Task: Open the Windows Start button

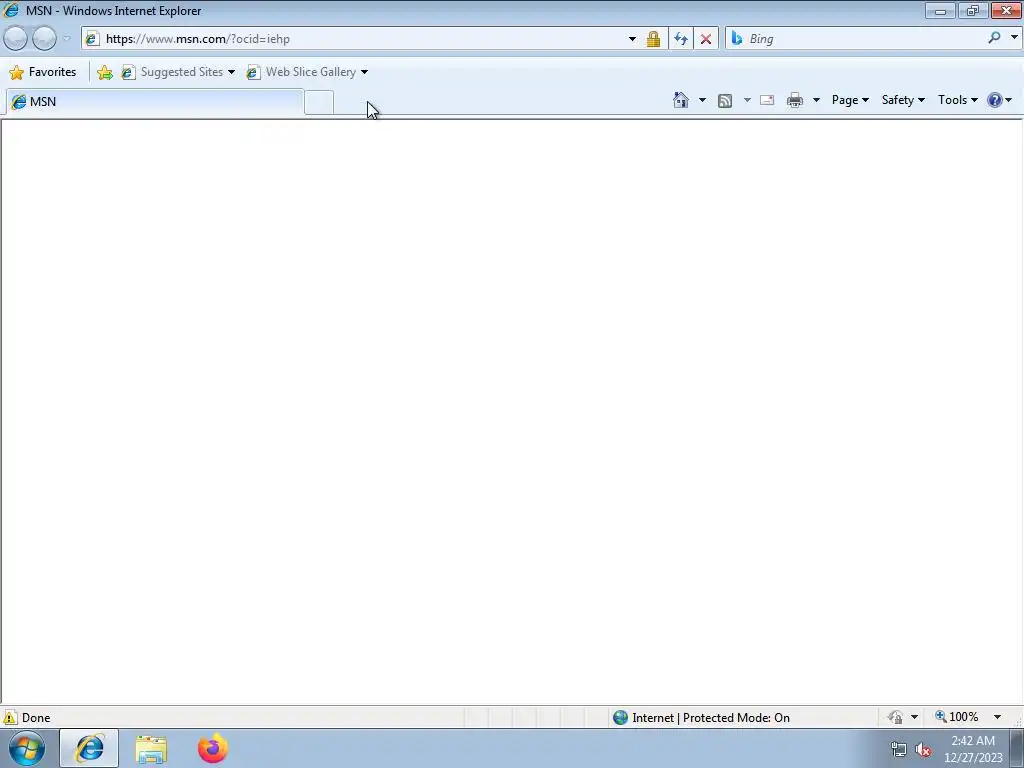Action: (x=27, y=748)
